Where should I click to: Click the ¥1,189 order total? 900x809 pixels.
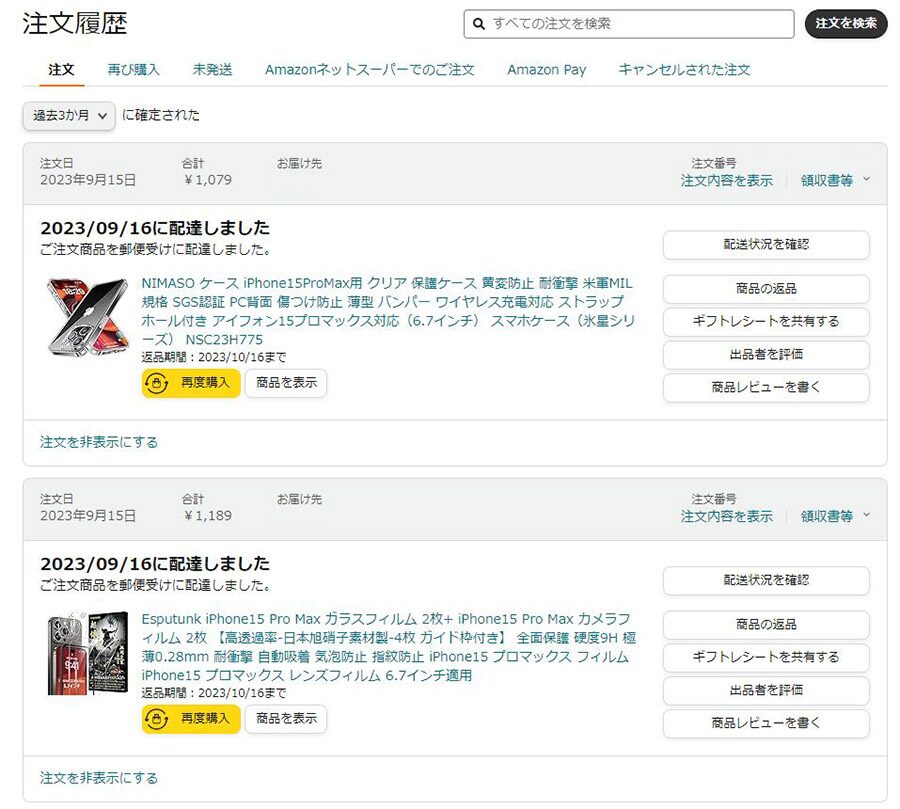click(208, 516)
